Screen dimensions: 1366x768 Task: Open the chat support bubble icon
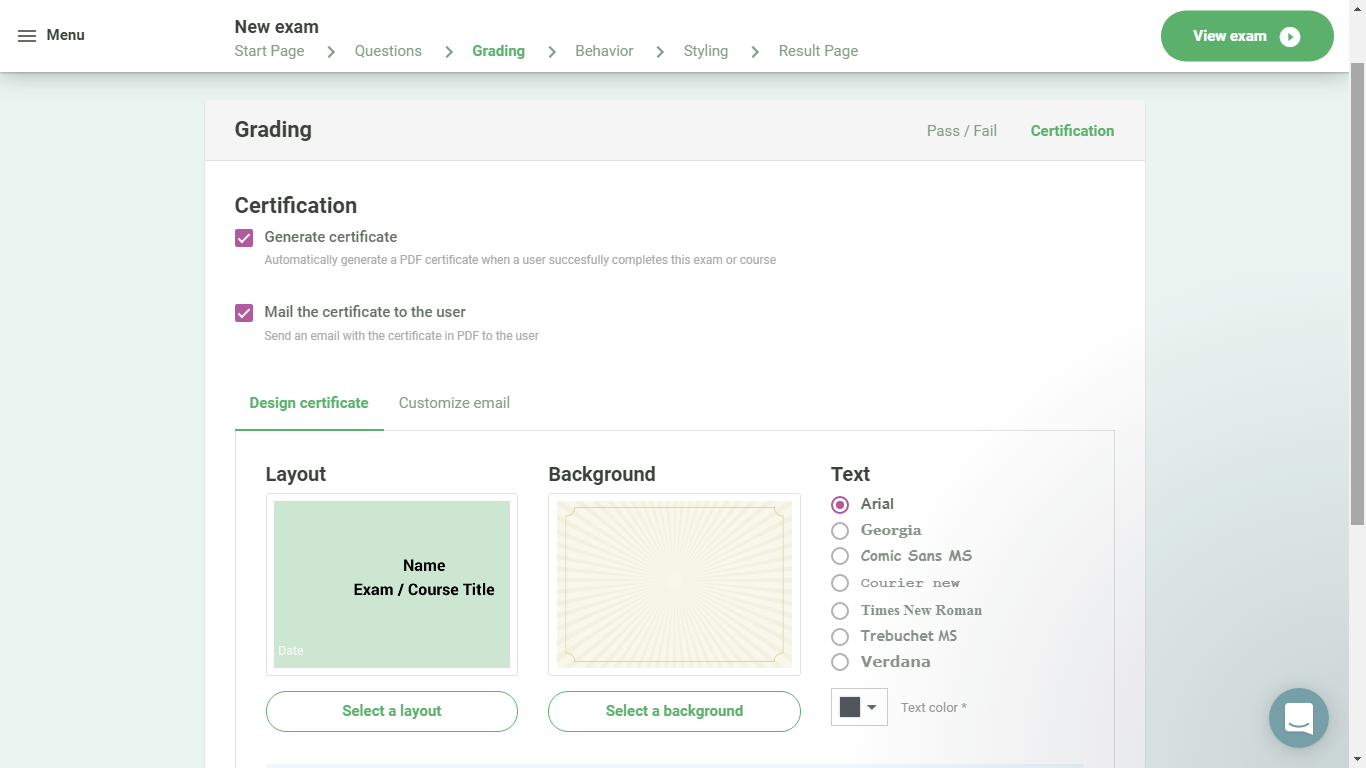pyautogui.click(x=1299, y=718)
